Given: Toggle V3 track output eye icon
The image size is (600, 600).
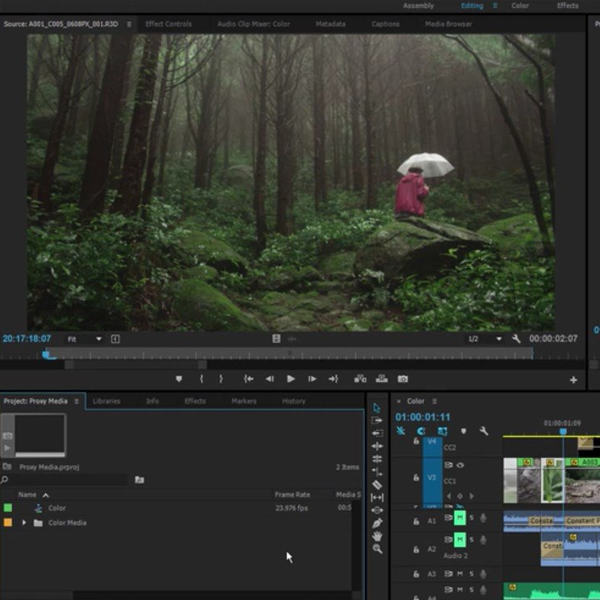Looking at the screenshot, I should click(x=461, y=465).
